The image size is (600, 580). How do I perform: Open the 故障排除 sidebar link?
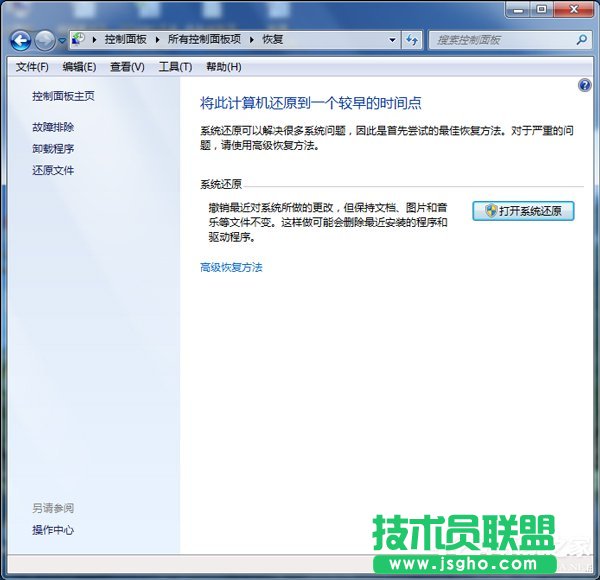pos(53,127)
